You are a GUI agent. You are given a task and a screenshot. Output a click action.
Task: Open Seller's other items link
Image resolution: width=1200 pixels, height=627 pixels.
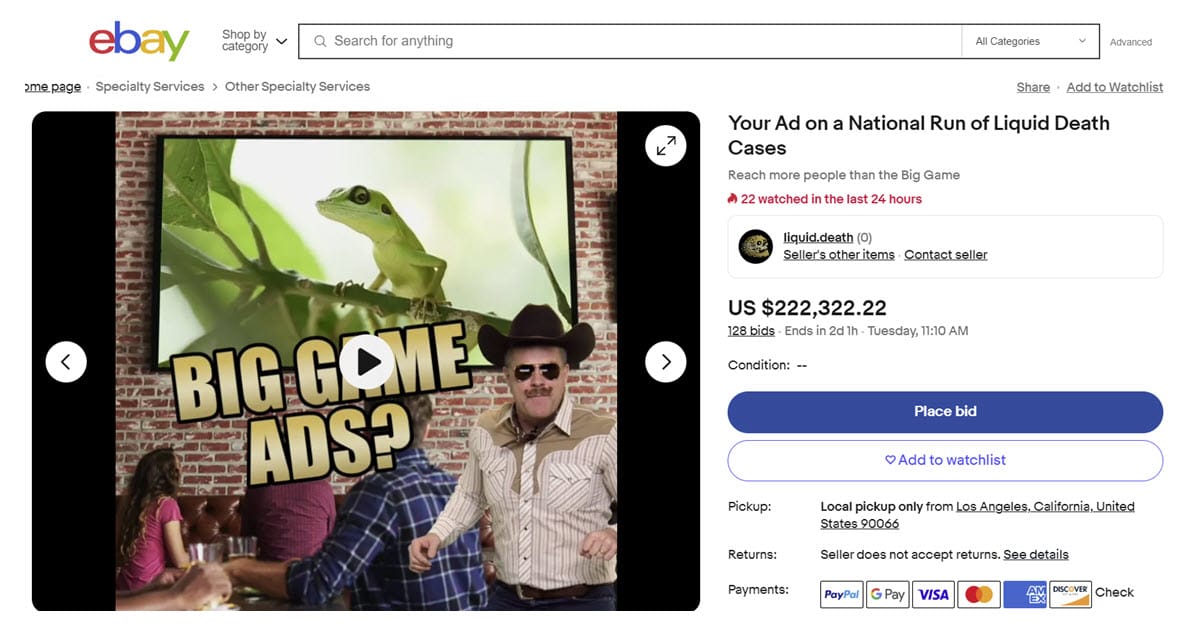point(838,255)
